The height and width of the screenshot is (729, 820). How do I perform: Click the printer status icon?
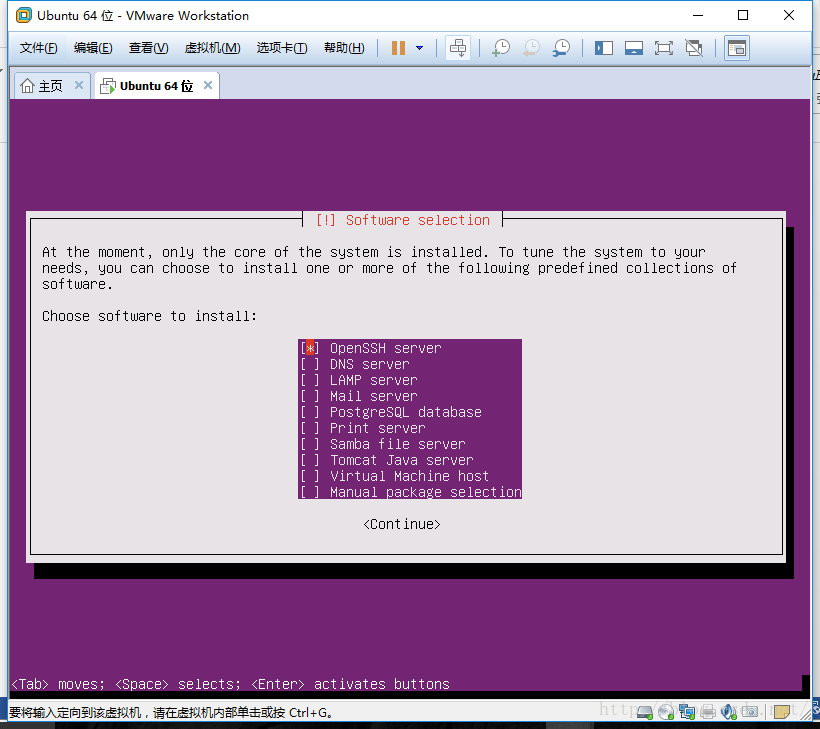pos(708,712)
